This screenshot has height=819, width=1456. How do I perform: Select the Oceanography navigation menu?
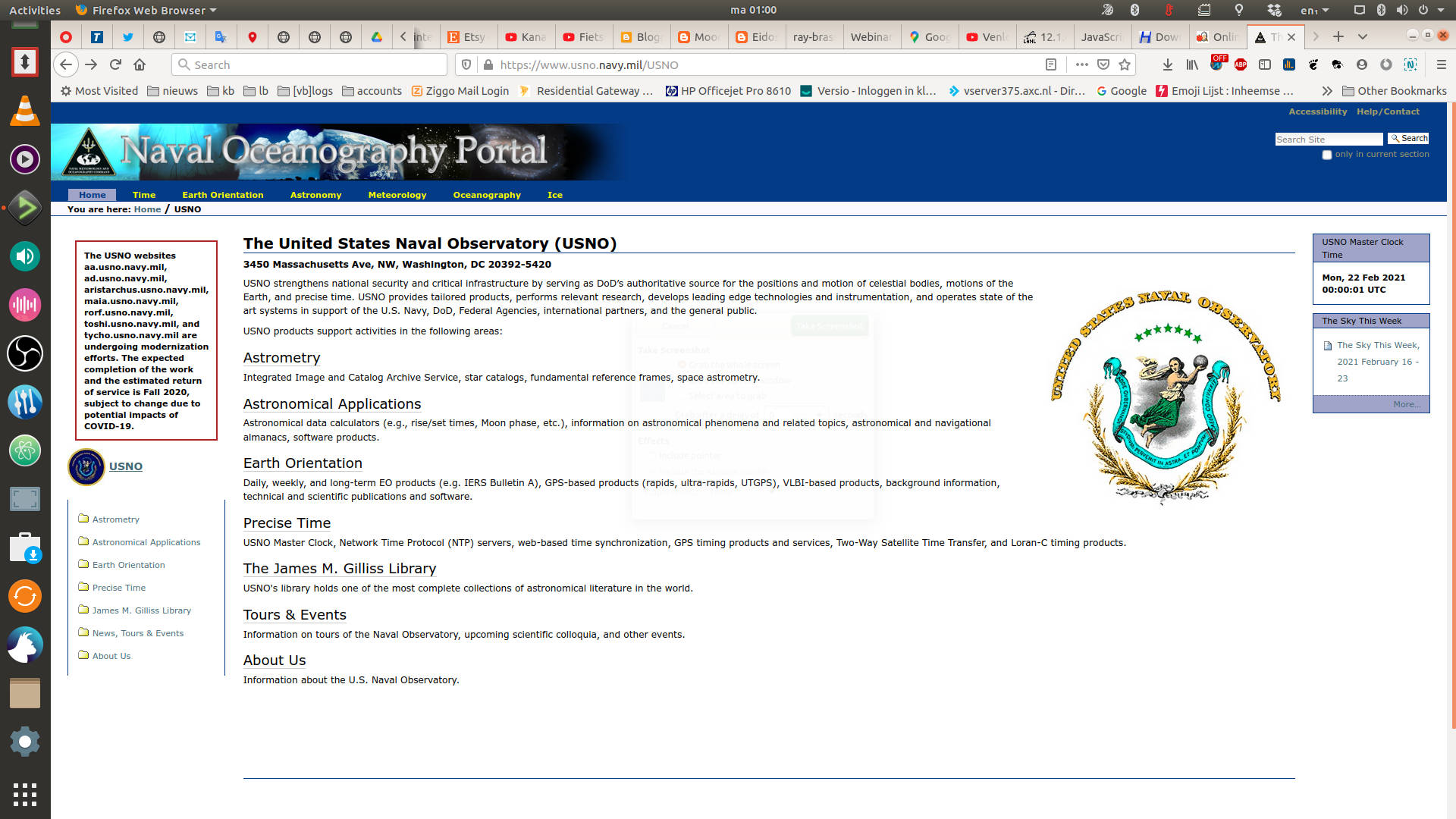(487, 195)
